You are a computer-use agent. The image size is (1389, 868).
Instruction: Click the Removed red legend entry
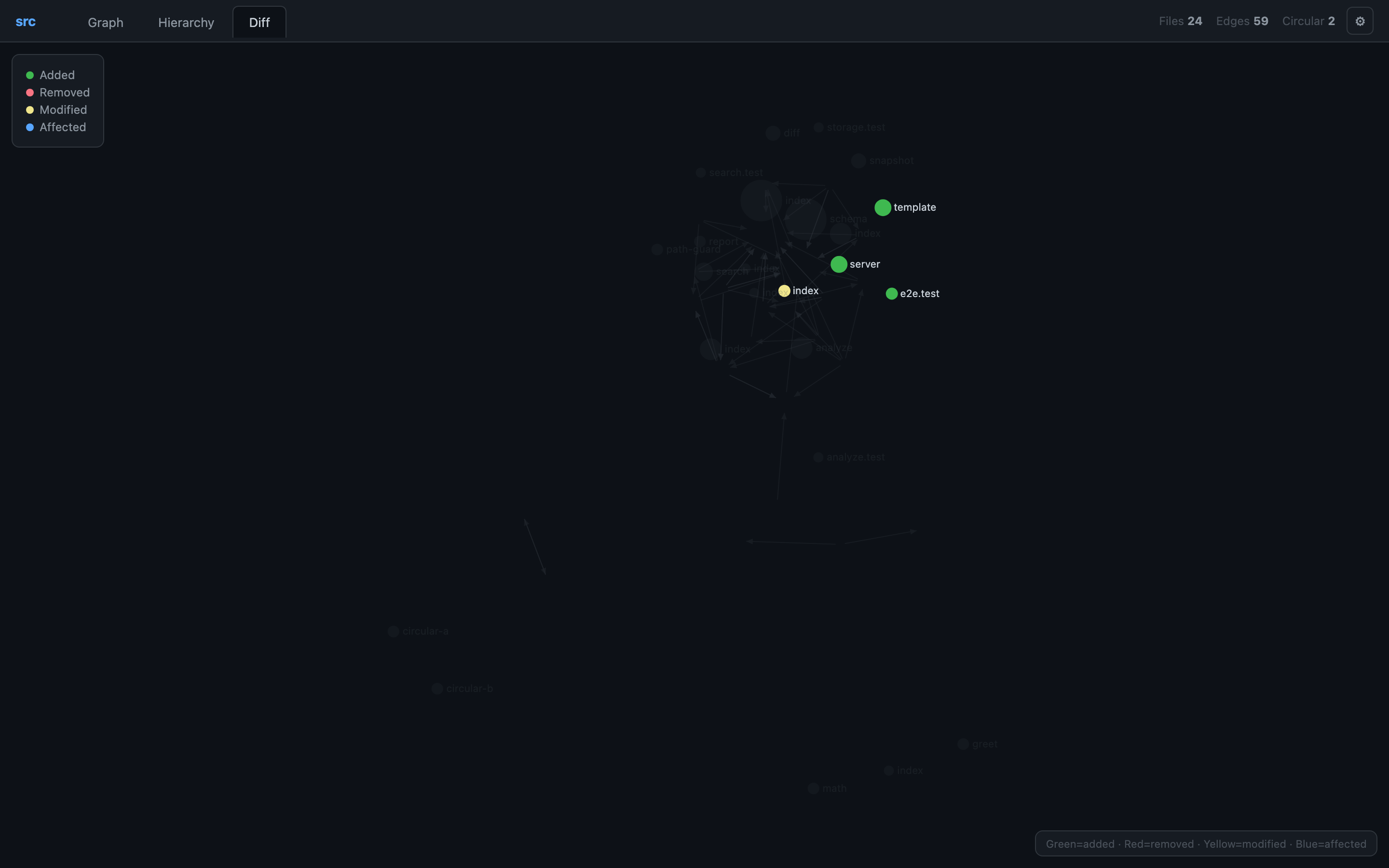(58, 93)
